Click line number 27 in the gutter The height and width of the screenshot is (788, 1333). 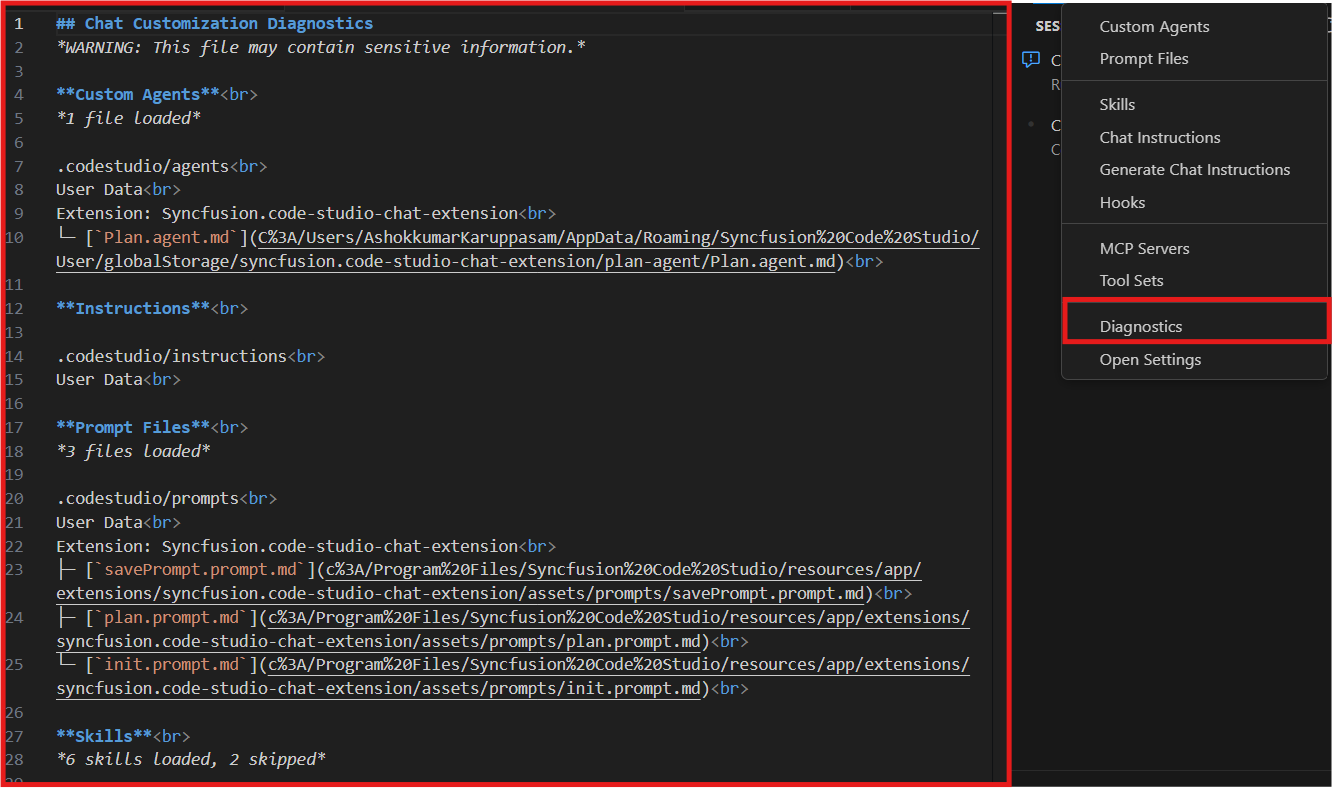click(x=14, y=736)
